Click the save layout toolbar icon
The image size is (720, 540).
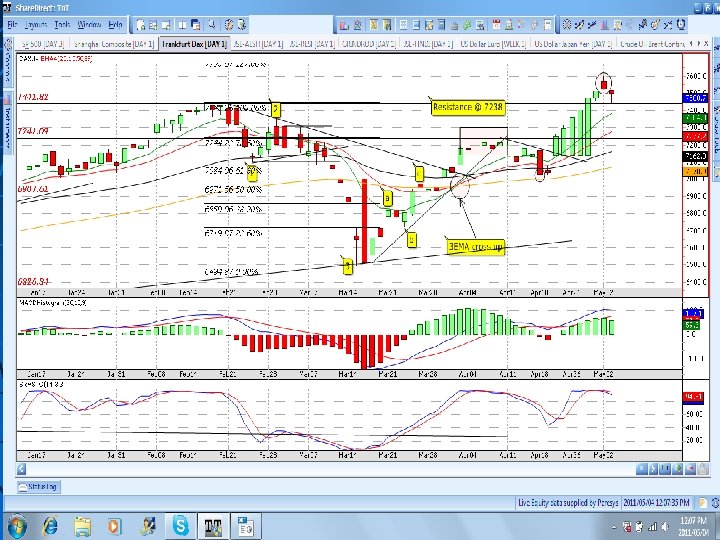pos(166,25)
